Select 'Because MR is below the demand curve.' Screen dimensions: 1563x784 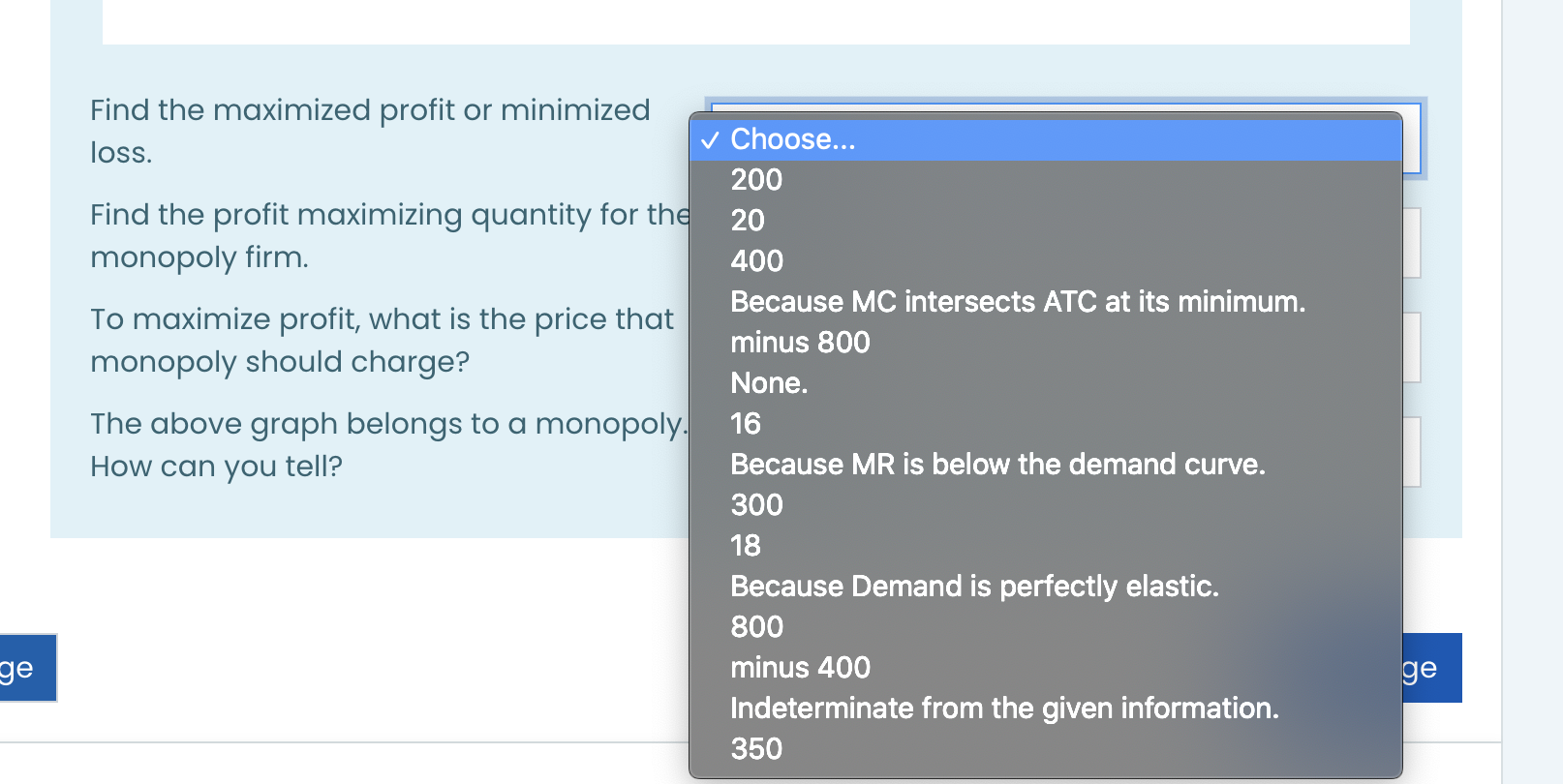[997, 465]
